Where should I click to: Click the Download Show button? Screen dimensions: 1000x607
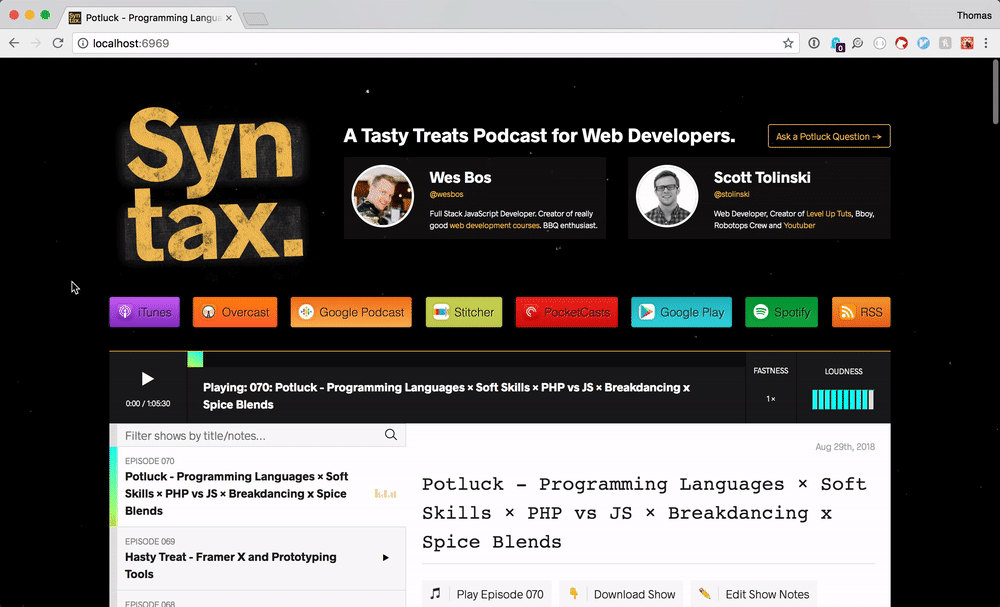[621, 594]
